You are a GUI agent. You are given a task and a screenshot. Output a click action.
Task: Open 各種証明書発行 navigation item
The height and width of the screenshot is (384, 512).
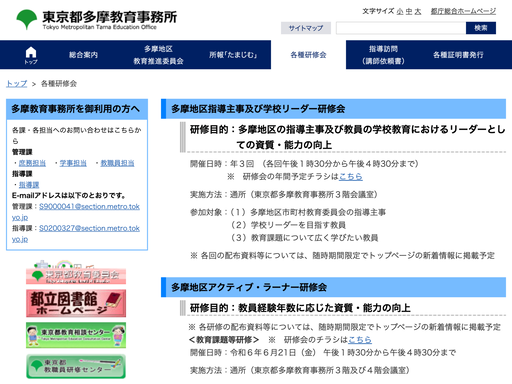click(458, 55)
